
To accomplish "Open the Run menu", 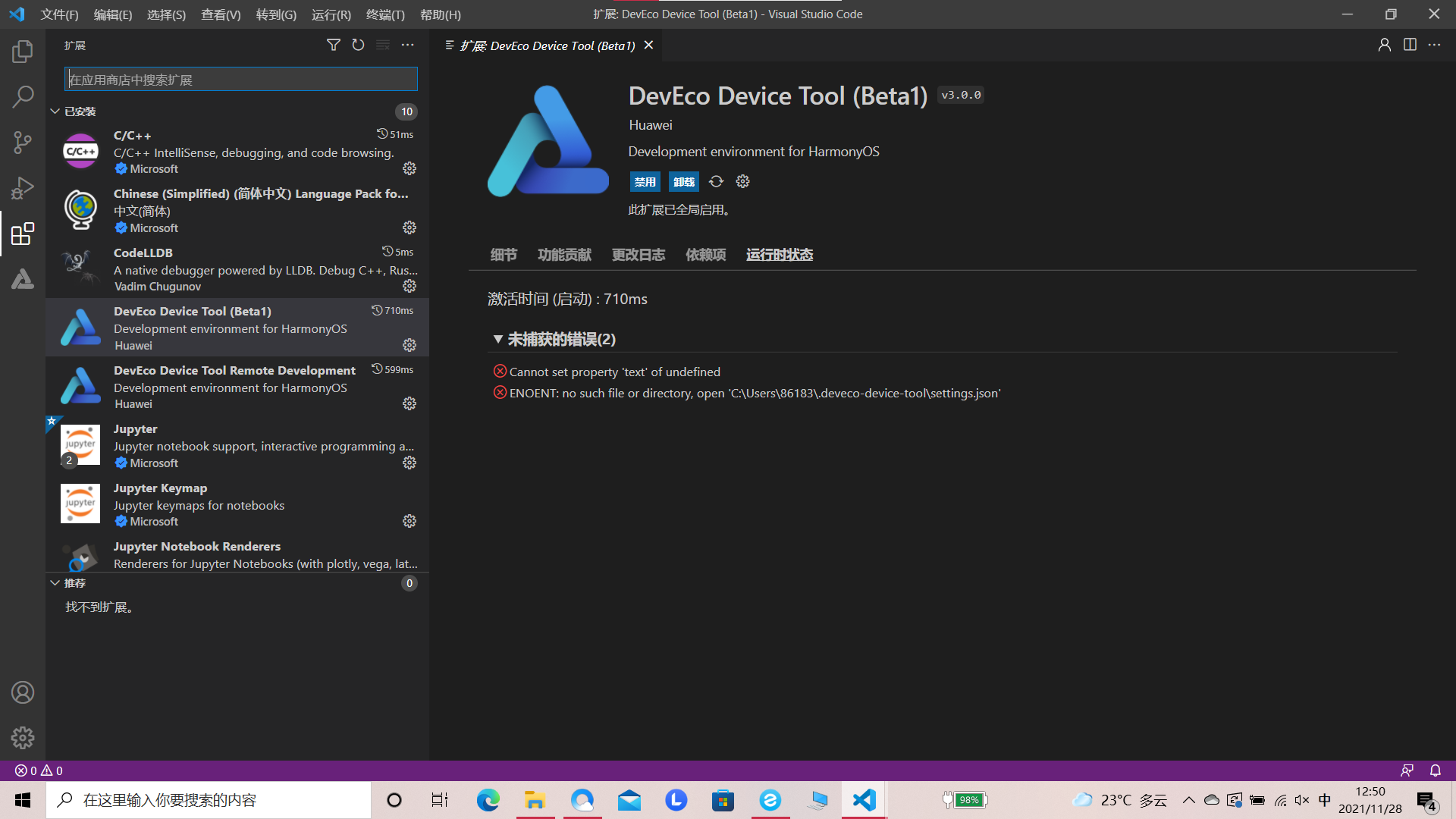I will [x=331, y=14].
